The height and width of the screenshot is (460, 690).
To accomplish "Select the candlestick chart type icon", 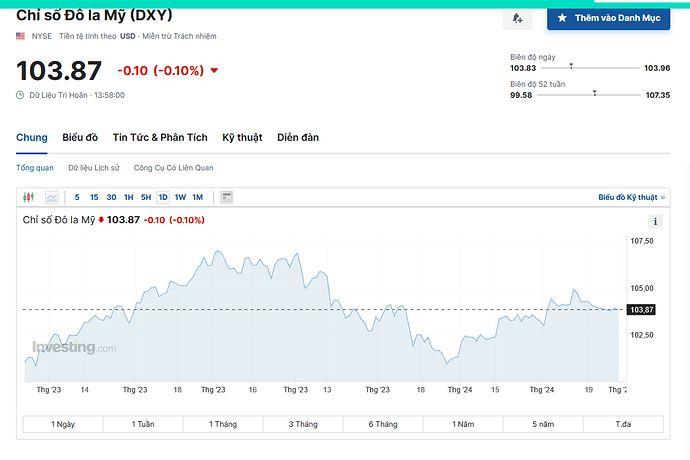I will [x=28, y=197].
